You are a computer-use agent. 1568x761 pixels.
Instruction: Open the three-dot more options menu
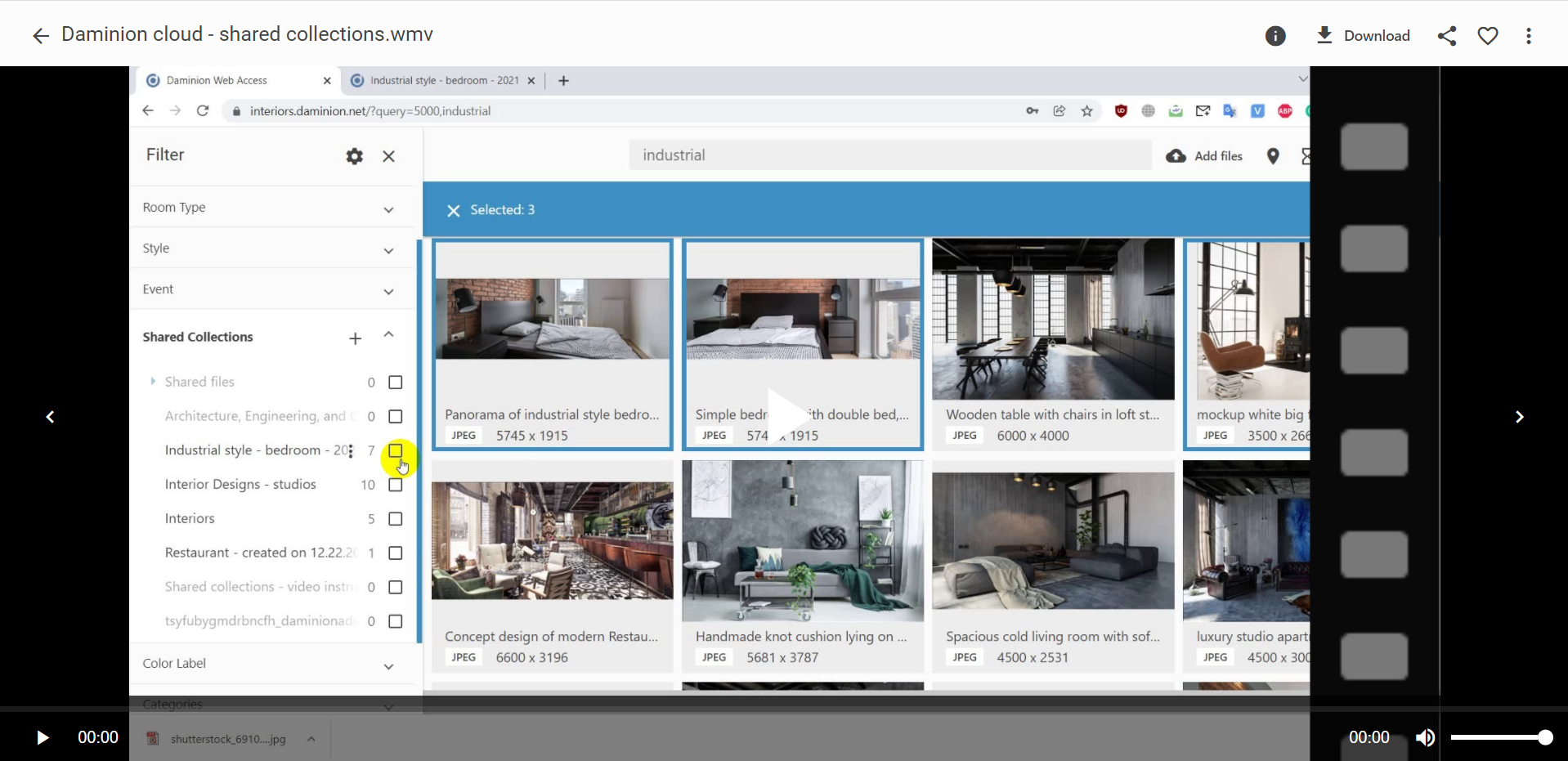click(1528, 36)
